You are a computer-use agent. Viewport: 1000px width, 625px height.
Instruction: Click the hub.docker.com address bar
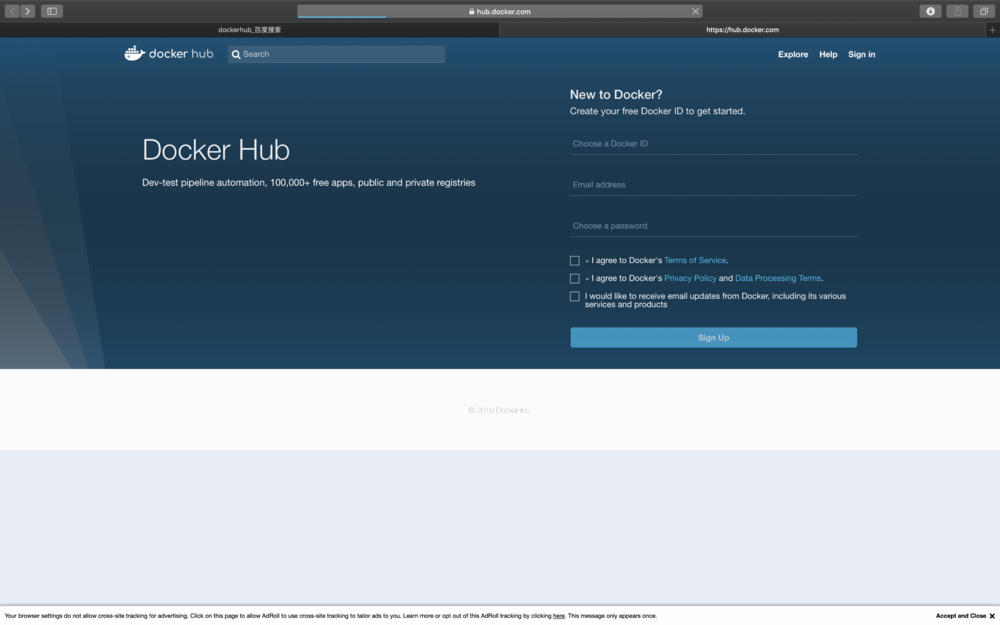[x=499, y=11]
